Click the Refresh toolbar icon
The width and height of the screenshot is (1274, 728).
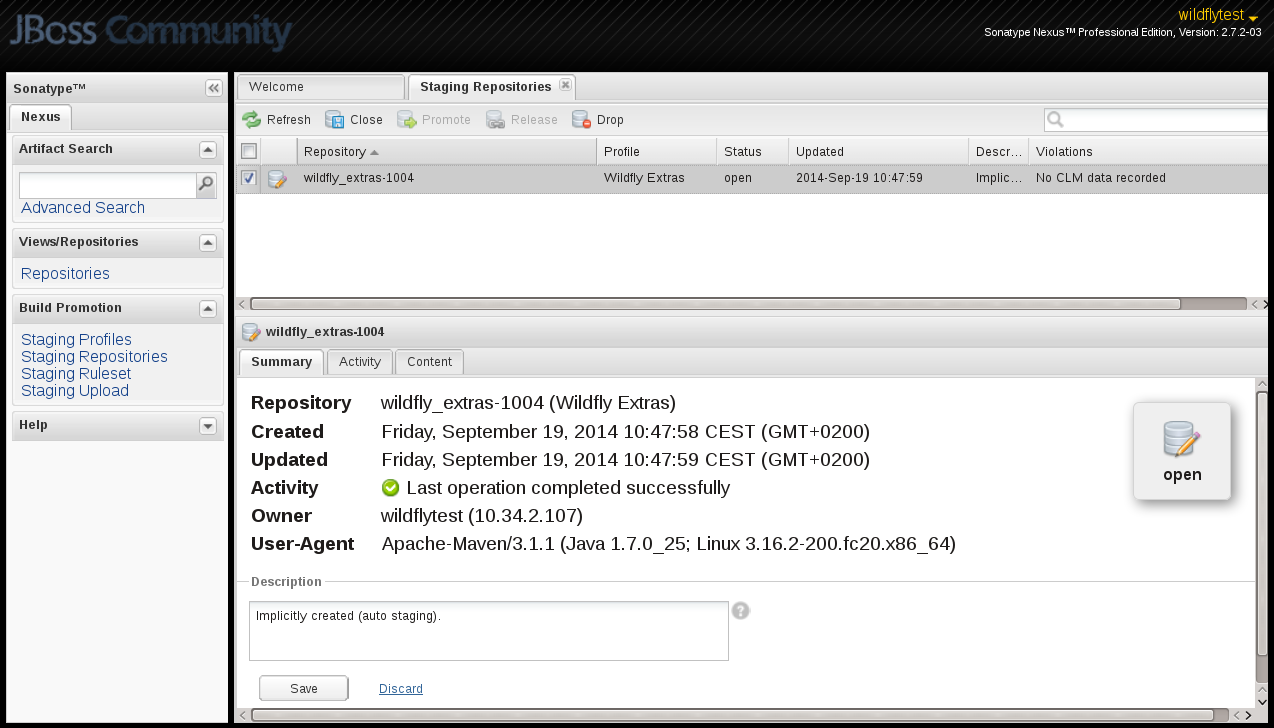(x=252, y=120)
